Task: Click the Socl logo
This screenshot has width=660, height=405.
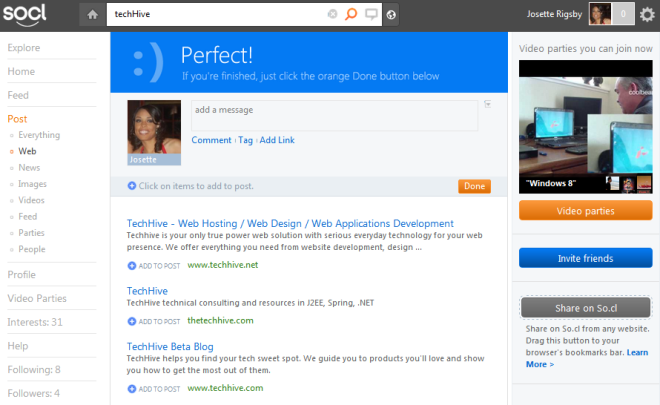Action: coord(24,14)
